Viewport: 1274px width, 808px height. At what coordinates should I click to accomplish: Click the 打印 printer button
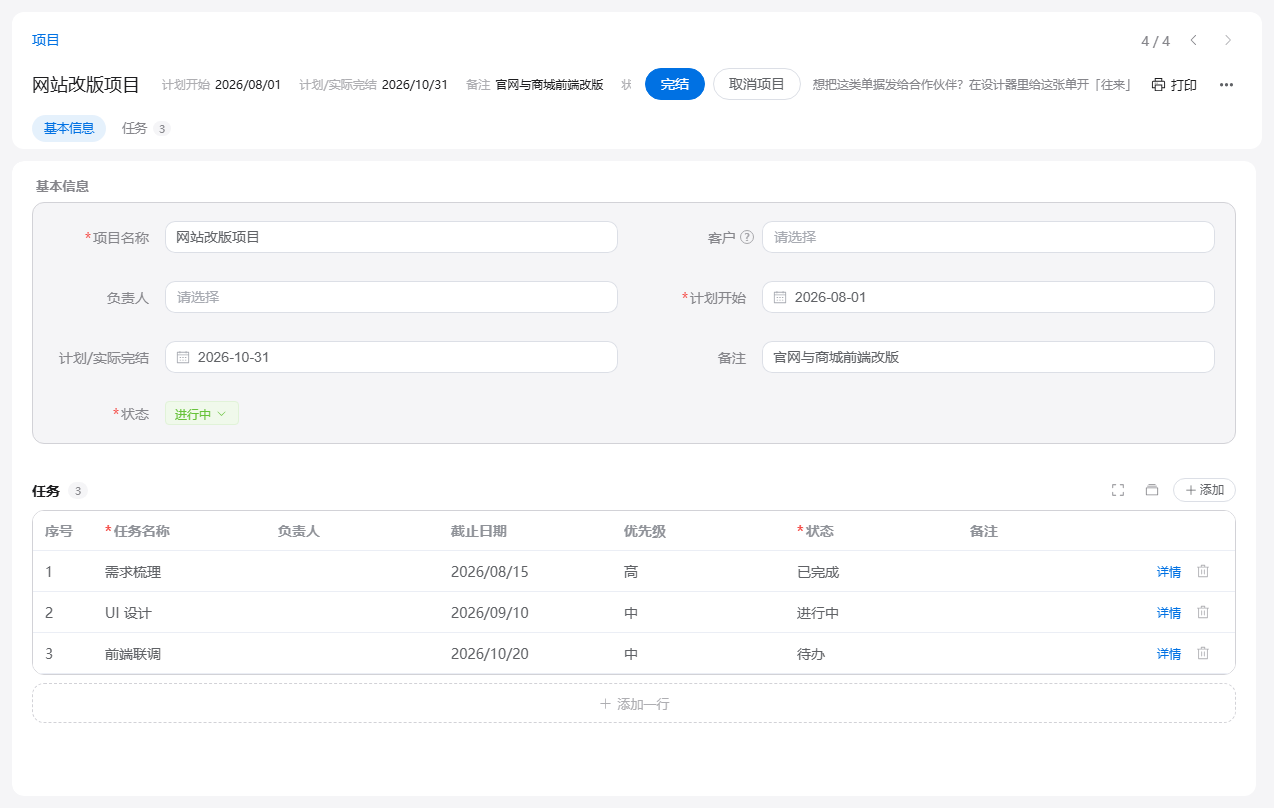click(1174, 85)
